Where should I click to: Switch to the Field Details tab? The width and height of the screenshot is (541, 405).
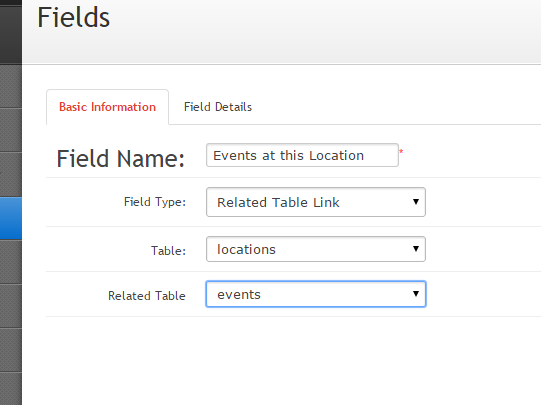(218, 107)
